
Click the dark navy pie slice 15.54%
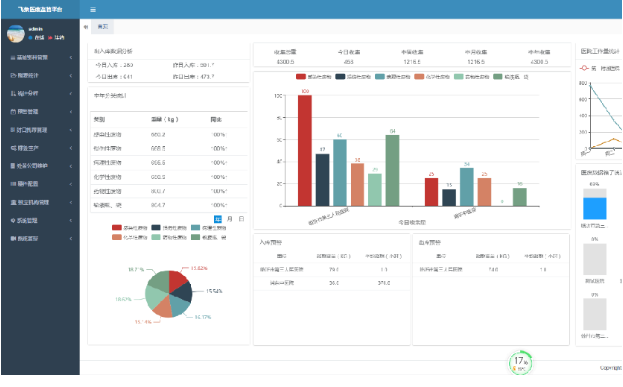pyautogui.click(x=184, y=293)
